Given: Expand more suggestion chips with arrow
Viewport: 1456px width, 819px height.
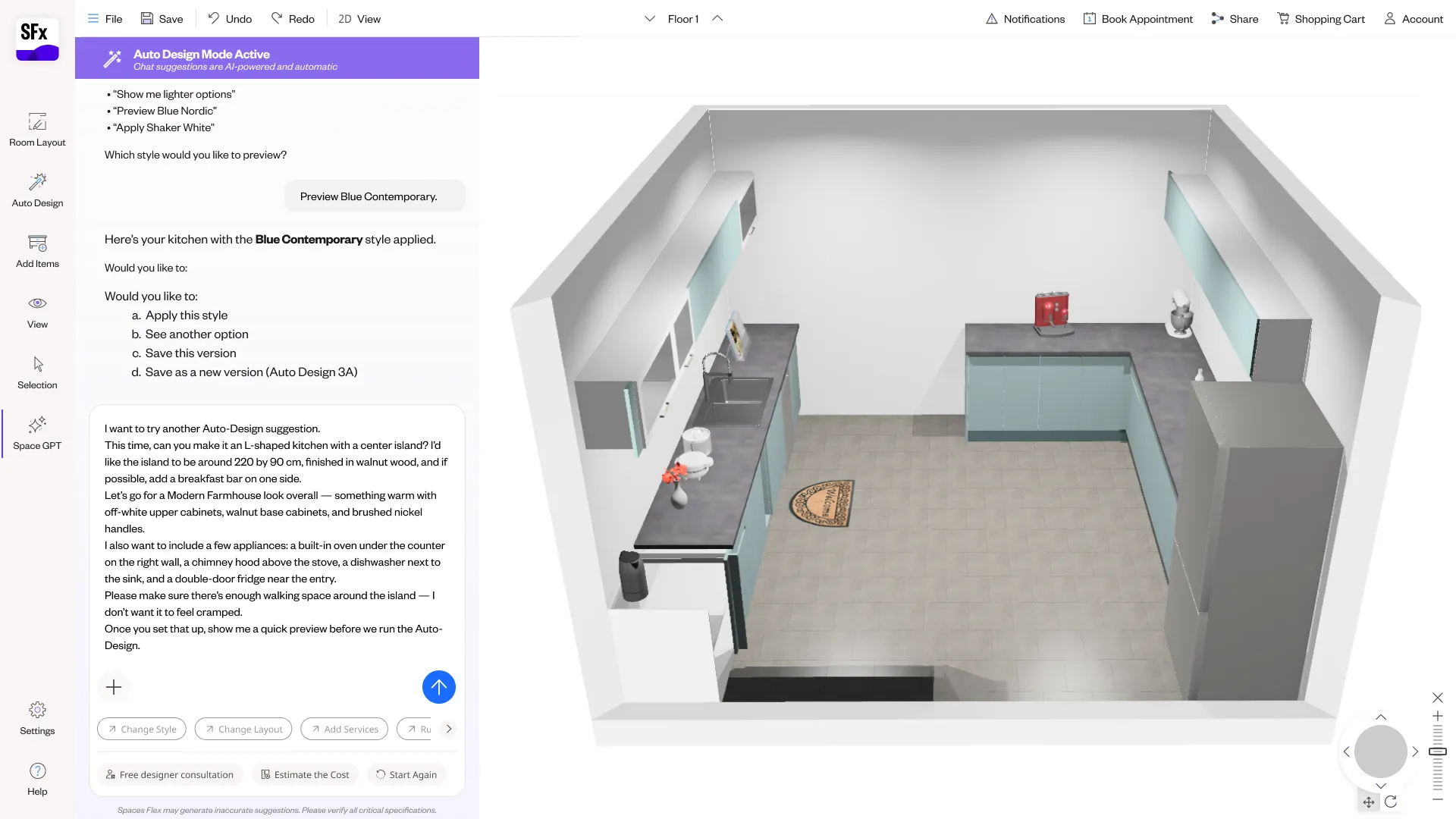Looking at the screenshot, I should point(449,729).
